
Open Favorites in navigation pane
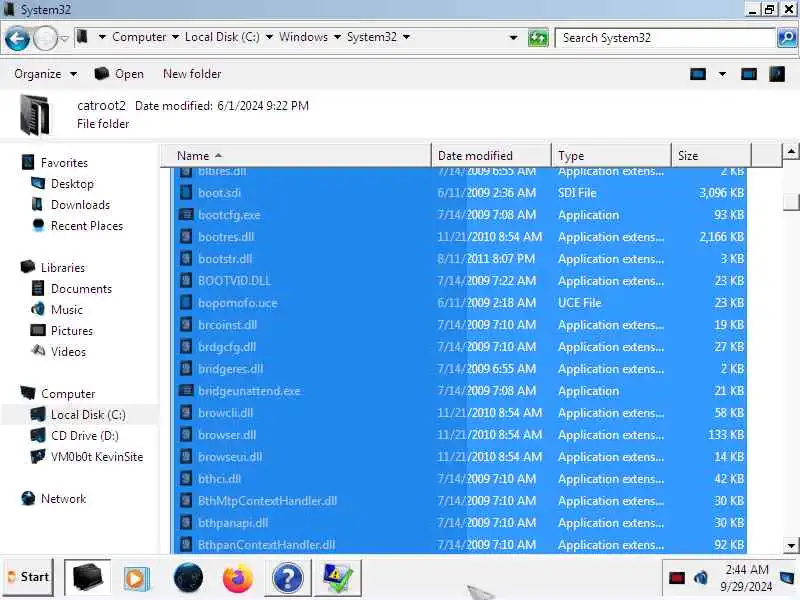pyautogui.click(x=64, y=163)
